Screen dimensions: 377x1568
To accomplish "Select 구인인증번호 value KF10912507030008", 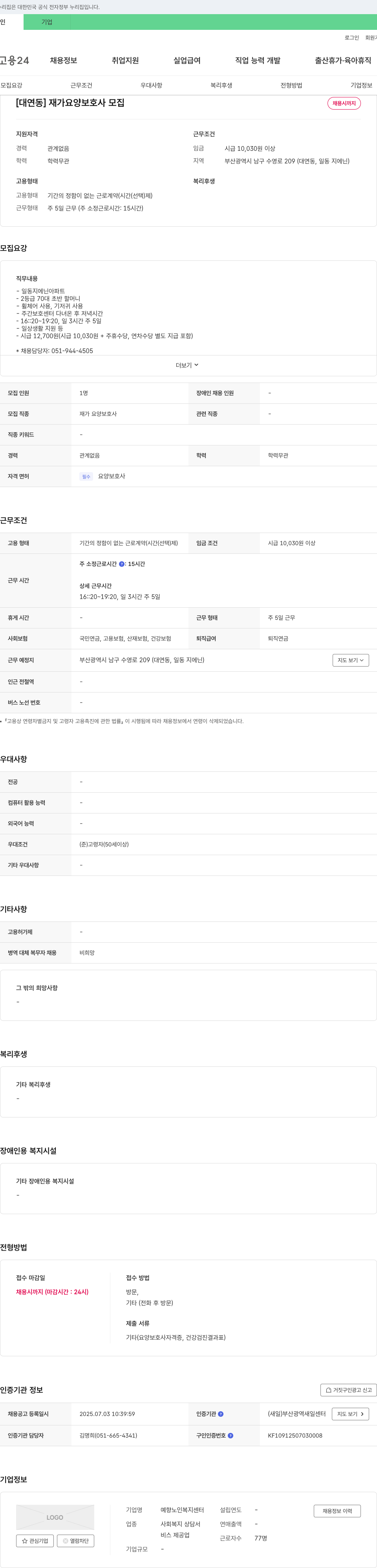I will pos(295,1435).
